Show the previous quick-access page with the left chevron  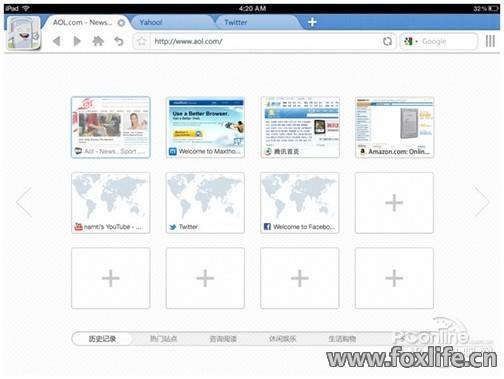coord(24,202)
